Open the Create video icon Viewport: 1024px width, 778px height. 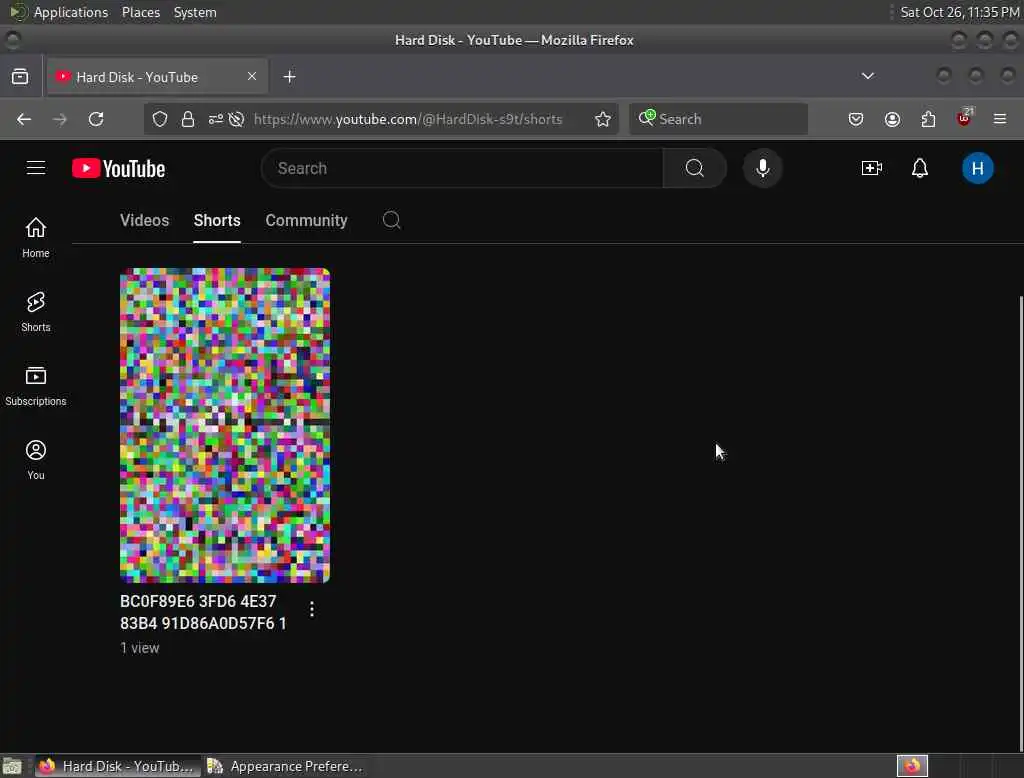click(872, 169)
